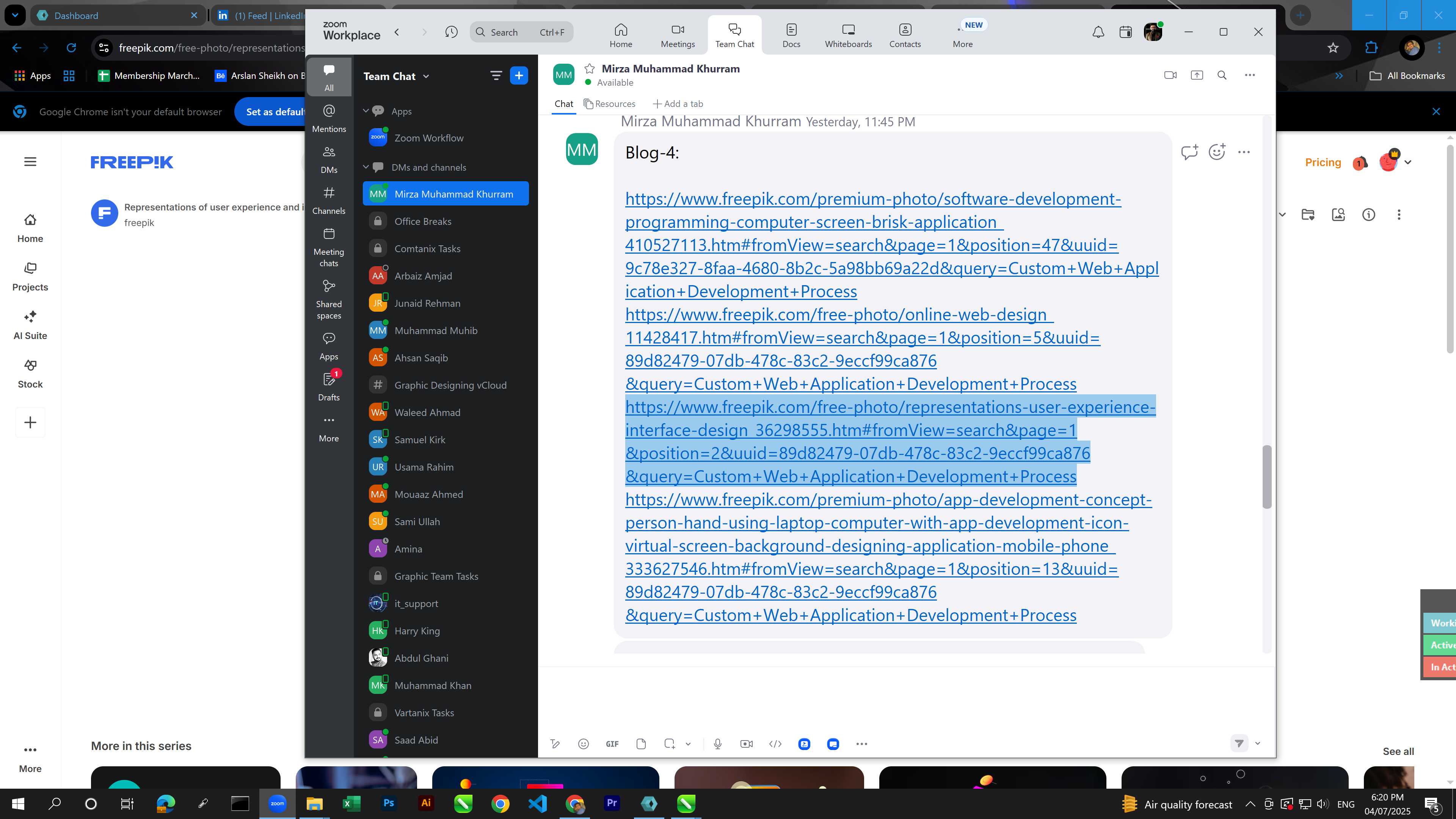Open the Graphic Designing vCloud channel
Image resolution: width=1456 pixels, height=819 pixels.
point(446,385)
